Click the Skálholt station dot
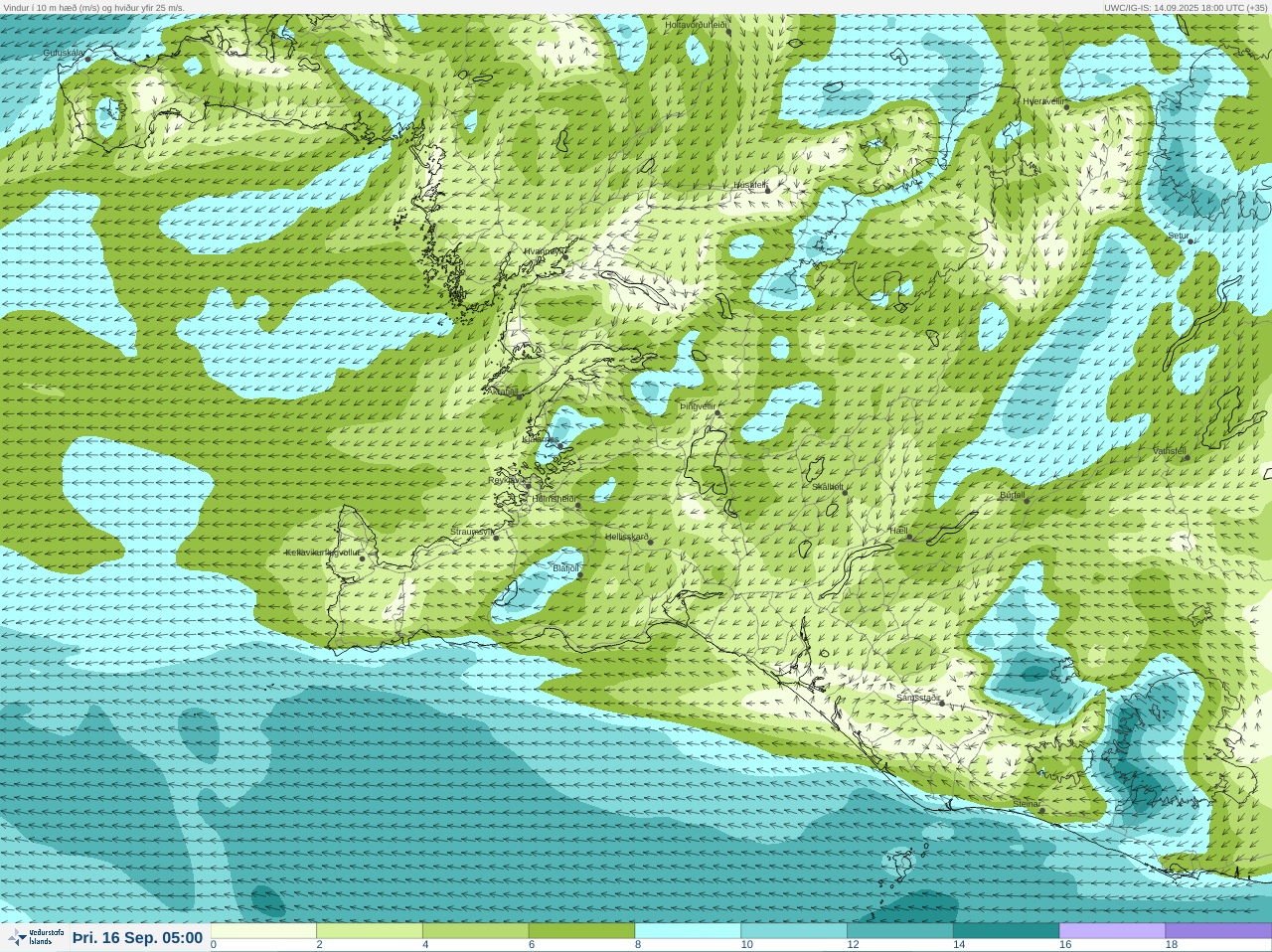The width and height of the screenshot is (1272, 952). (x=845, y=492)
